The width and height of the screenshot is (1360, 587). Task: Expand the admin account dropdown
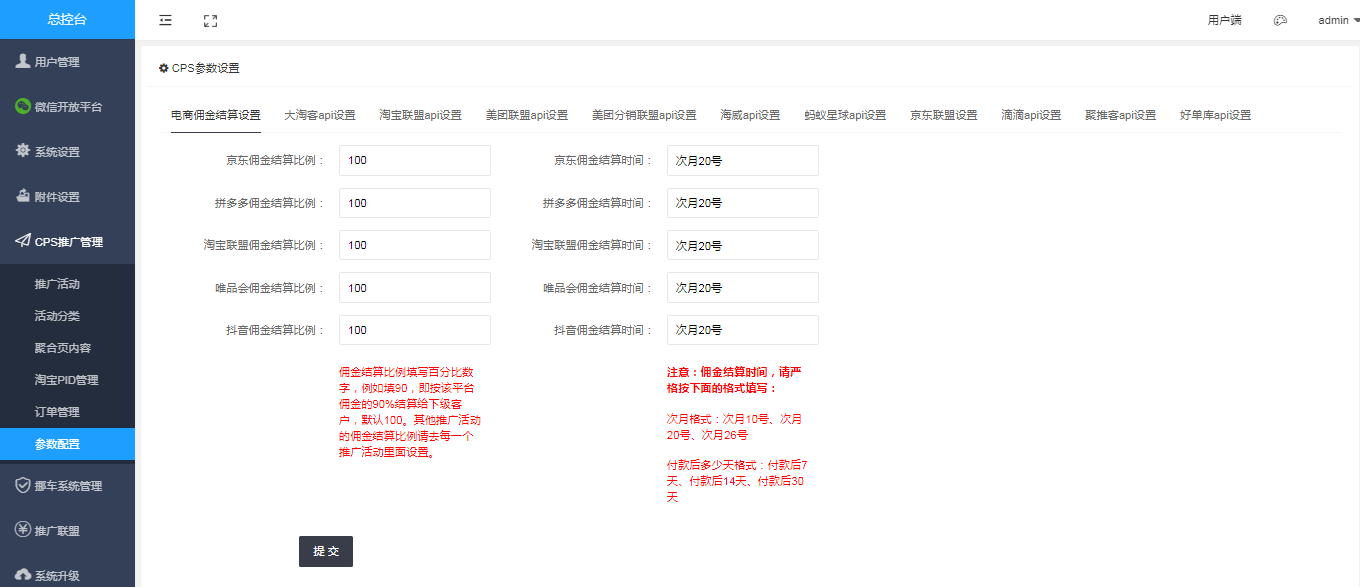1338,20
